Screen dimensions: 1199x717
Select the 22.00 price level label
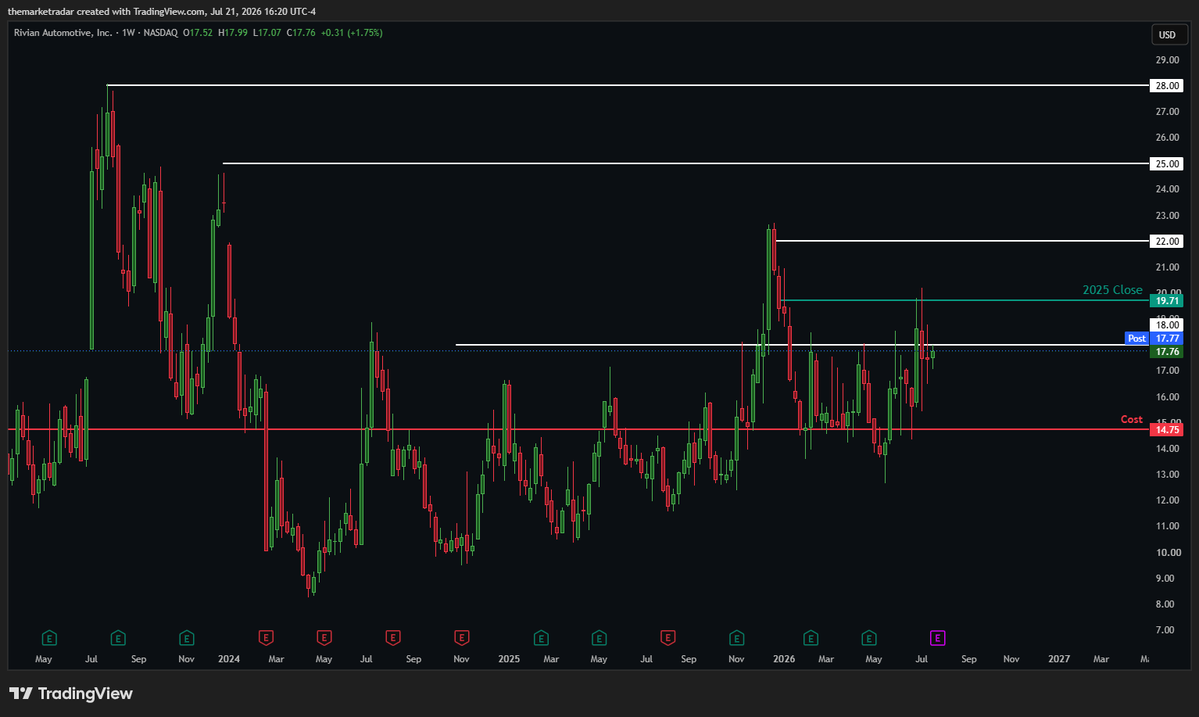point(1167,242)
